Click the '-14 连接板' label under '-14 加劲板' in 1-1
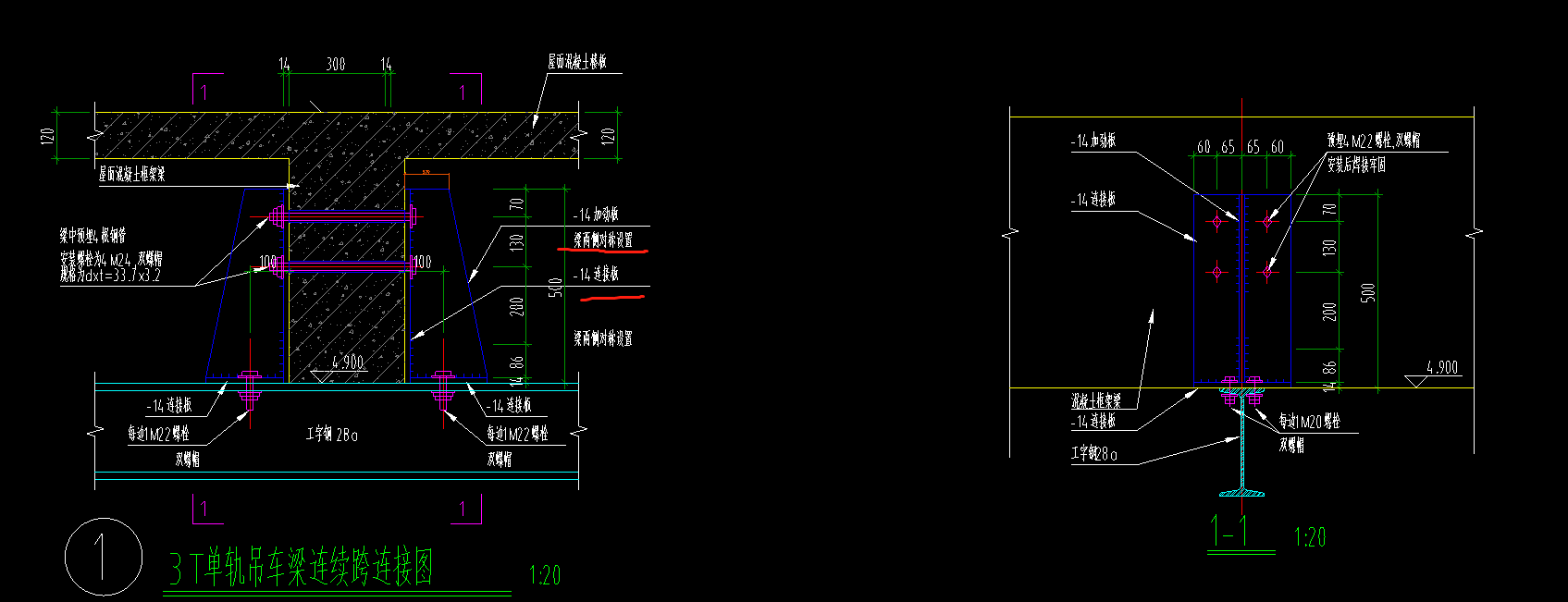This screenshot has width=1568, height=602. pyautogui.click(x=1093, y=200)
